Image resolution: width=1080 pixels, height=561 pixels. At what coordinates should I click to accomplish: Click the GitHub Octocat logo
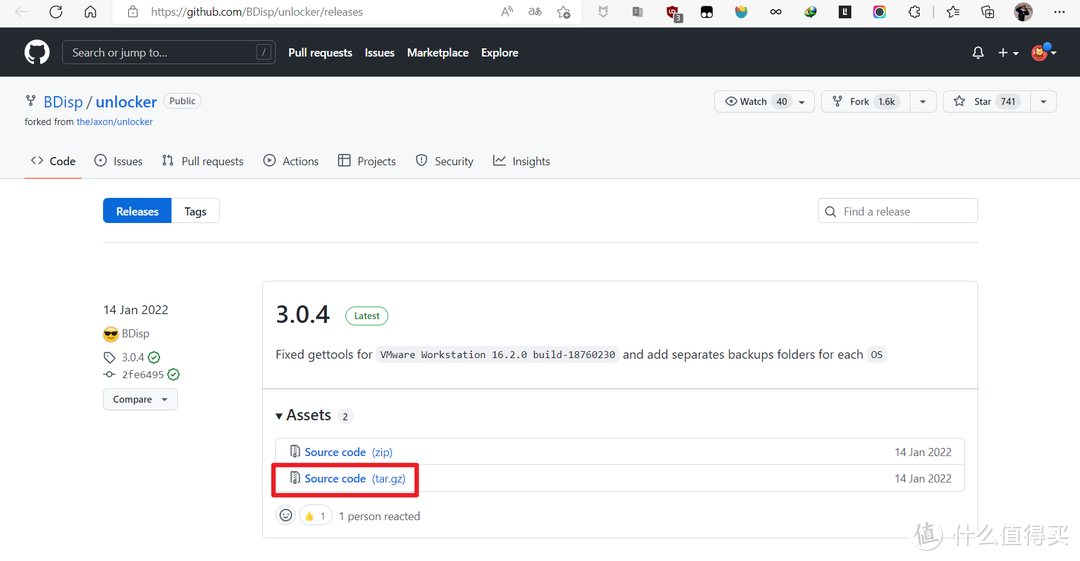[37, 52]
